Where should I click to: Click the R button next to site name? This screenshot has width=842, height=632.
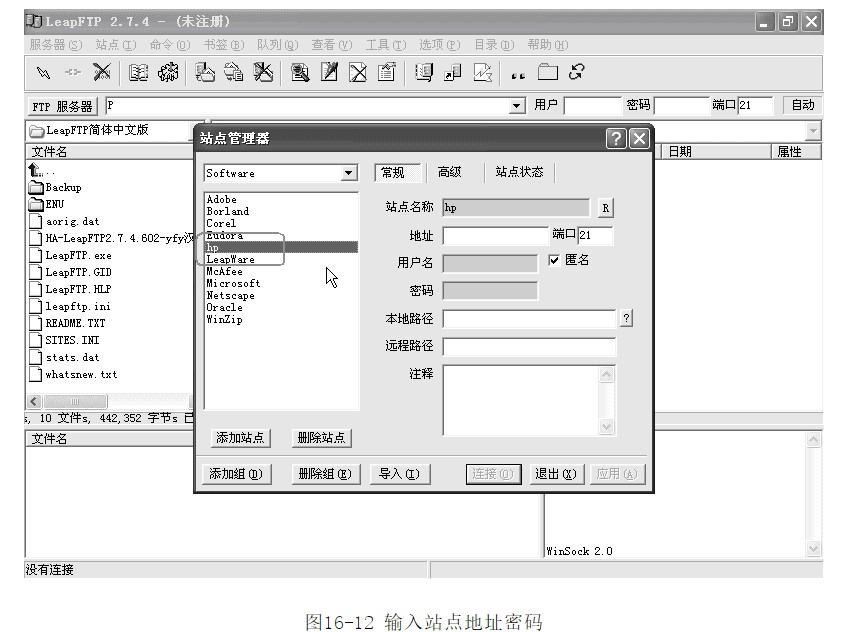(605, 208)
